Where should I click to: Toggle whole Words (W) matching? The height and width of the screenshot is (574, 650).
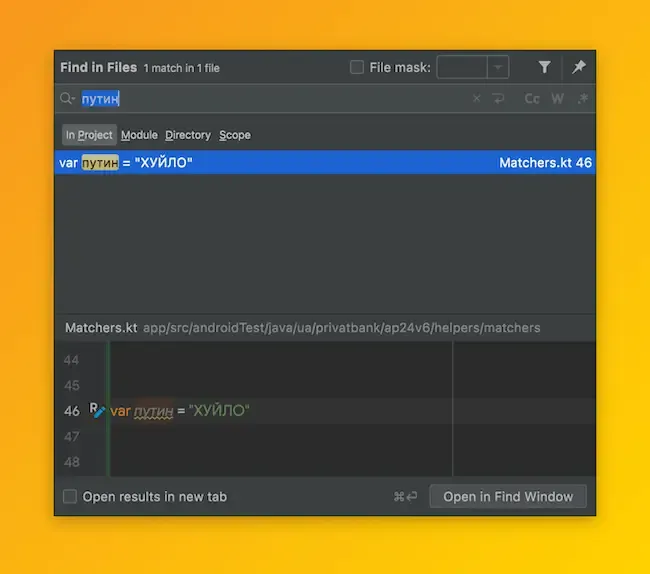tap(557, 99)
